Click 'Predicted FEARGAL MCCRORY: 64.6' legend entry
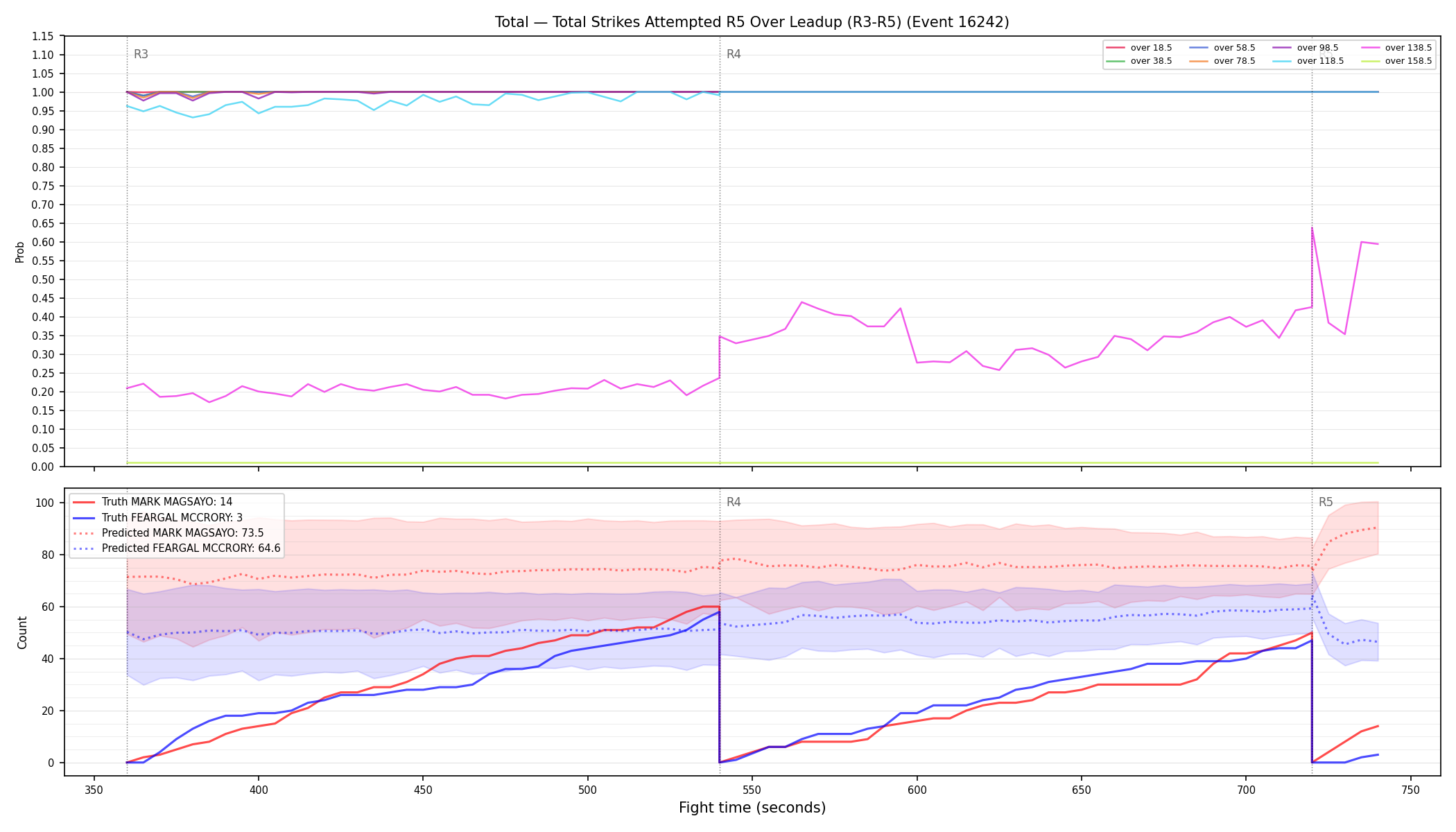This screenshot has width=1456, height=832. [191, 548]
